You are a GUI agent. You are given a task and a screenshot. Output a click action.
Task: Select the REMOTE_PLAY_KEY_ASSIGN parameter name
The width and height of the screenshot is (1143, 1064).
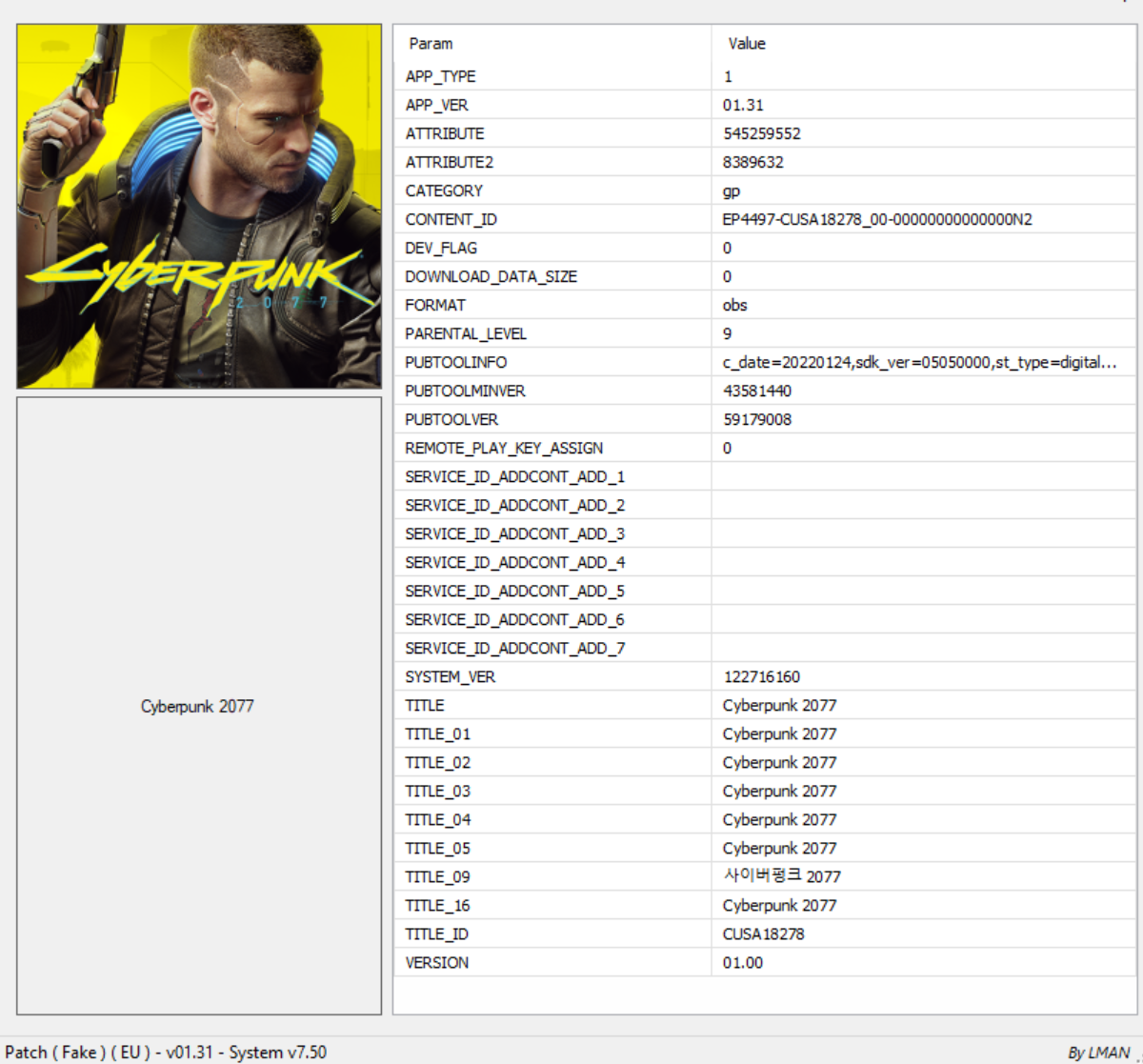(x=504, y=448)
